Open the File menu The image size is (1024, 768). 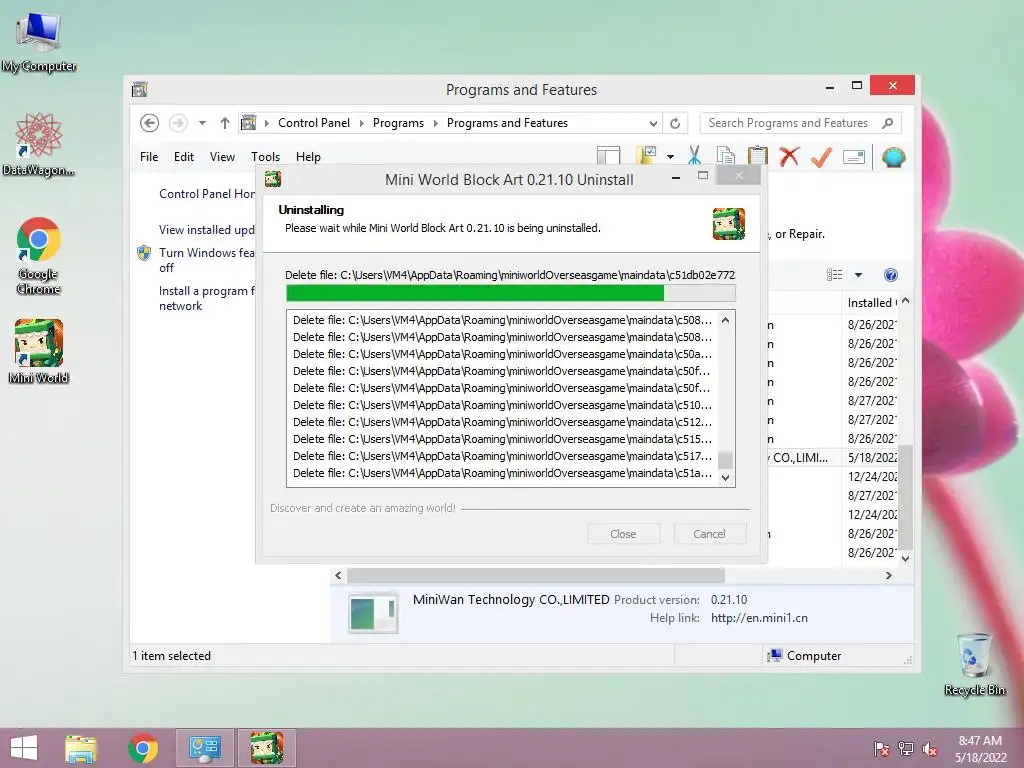[149, 157]
